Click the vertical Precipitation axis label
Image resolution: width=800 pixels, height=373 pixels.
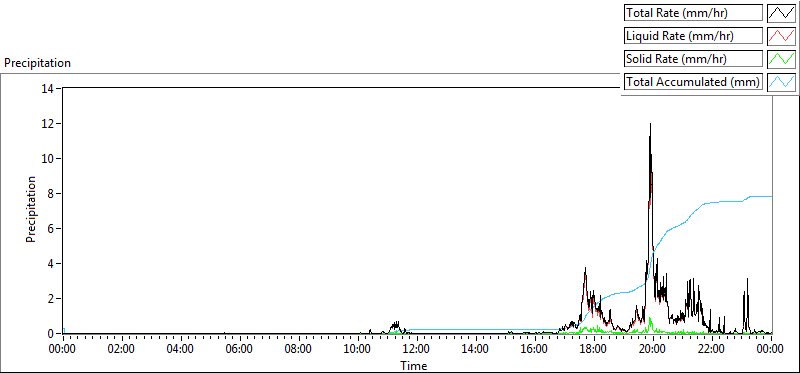click(31, 209)
